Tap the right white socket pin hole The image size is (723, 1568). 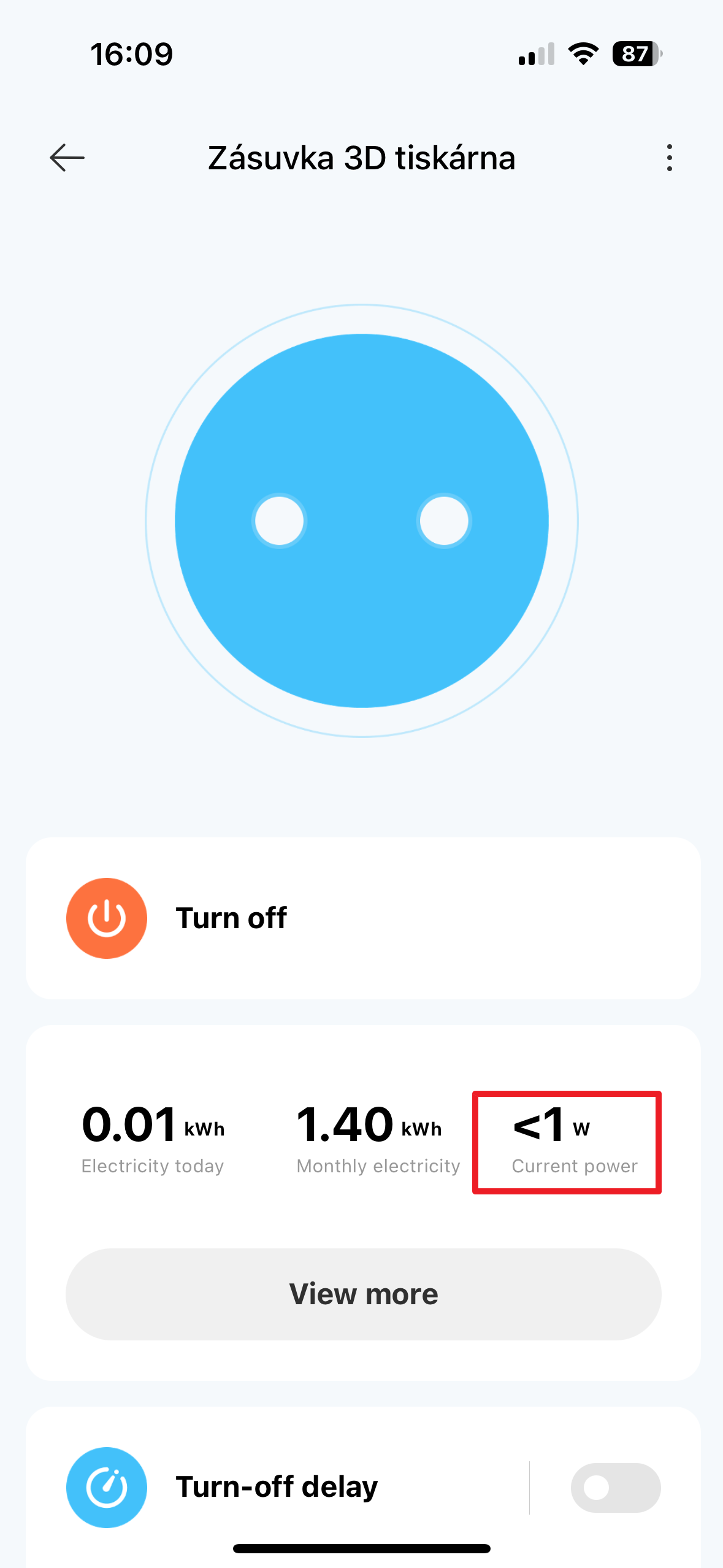[x=444, y=521]
